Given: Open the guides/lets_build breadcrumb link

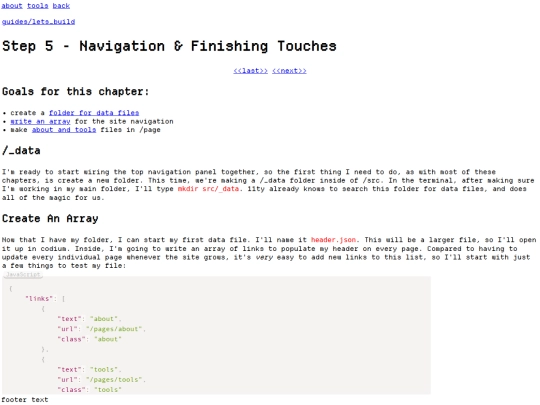Looking at the screenshot, I should pos(38,22).
